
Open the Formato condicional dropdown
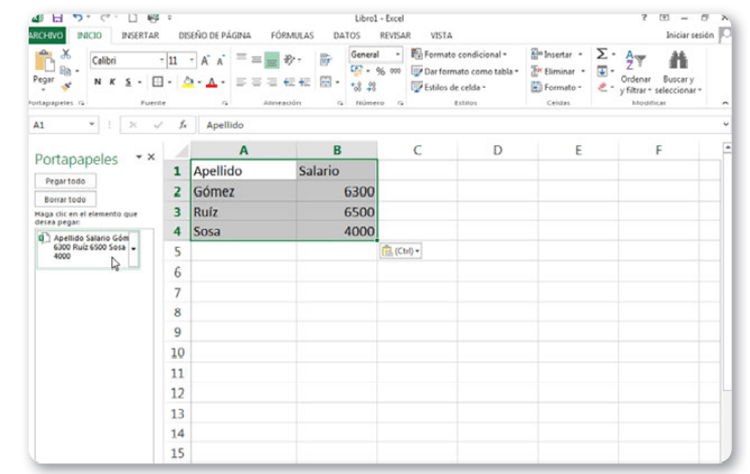[x=461, y=54]
